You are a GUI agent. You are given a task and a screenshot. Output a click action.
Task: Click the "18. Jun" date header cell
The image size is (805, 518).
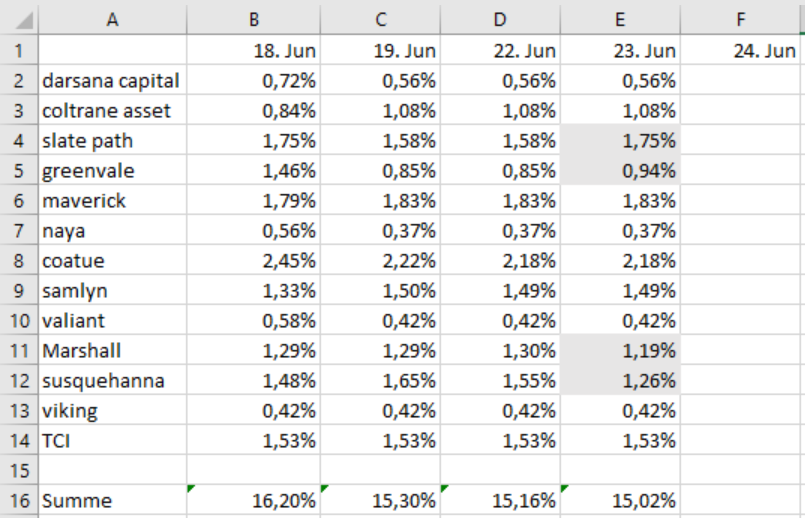point(256,50)
